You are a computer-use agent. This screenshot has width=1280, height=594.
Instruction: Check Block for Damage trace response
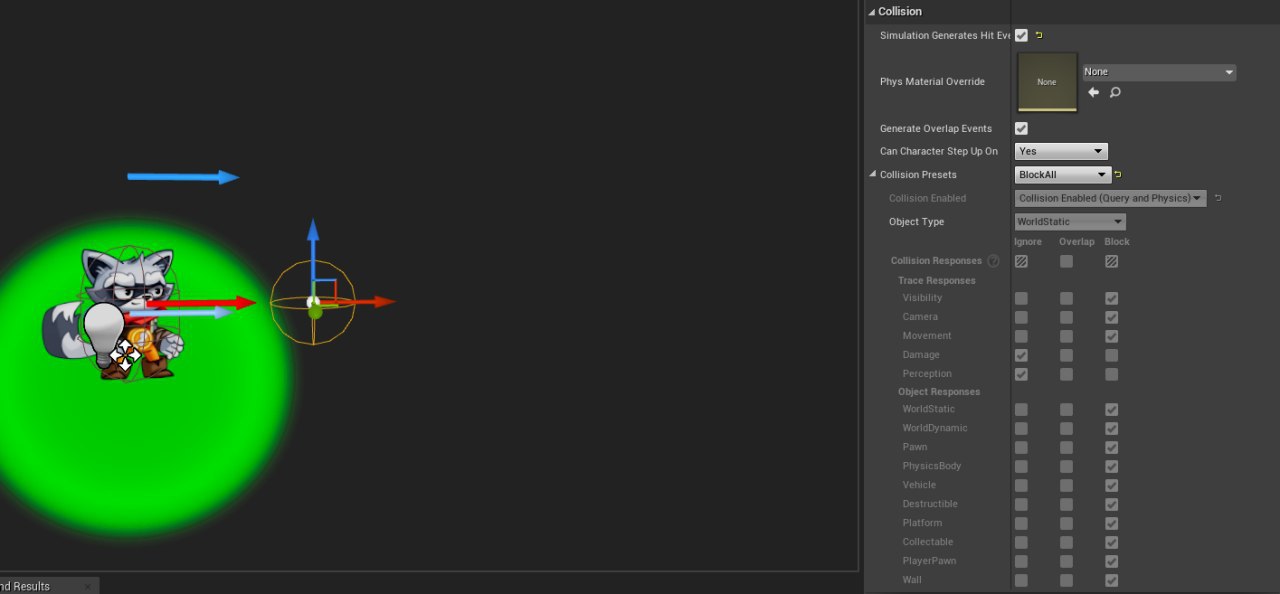pos(1111,355)
